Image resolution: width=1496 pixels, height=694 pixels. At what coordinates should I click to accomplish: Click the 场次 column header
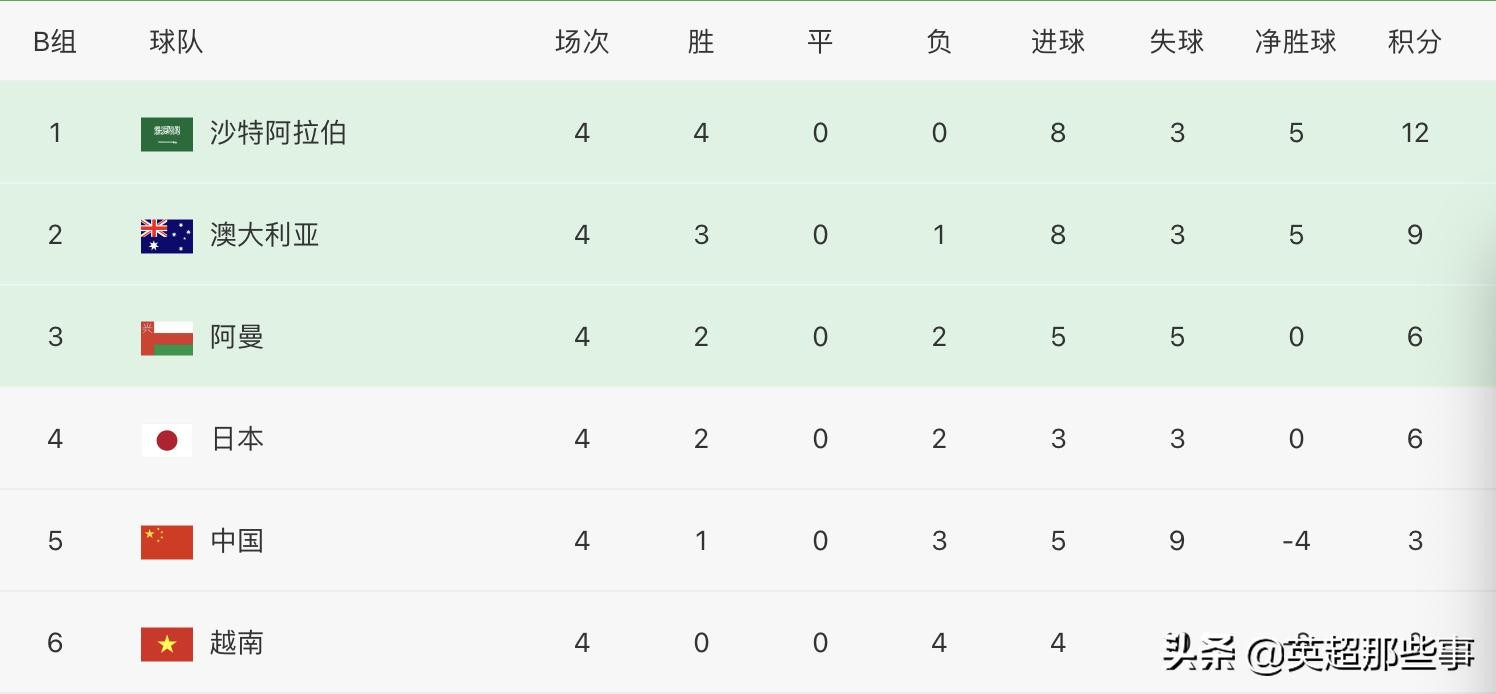click(x=581, y=42)
